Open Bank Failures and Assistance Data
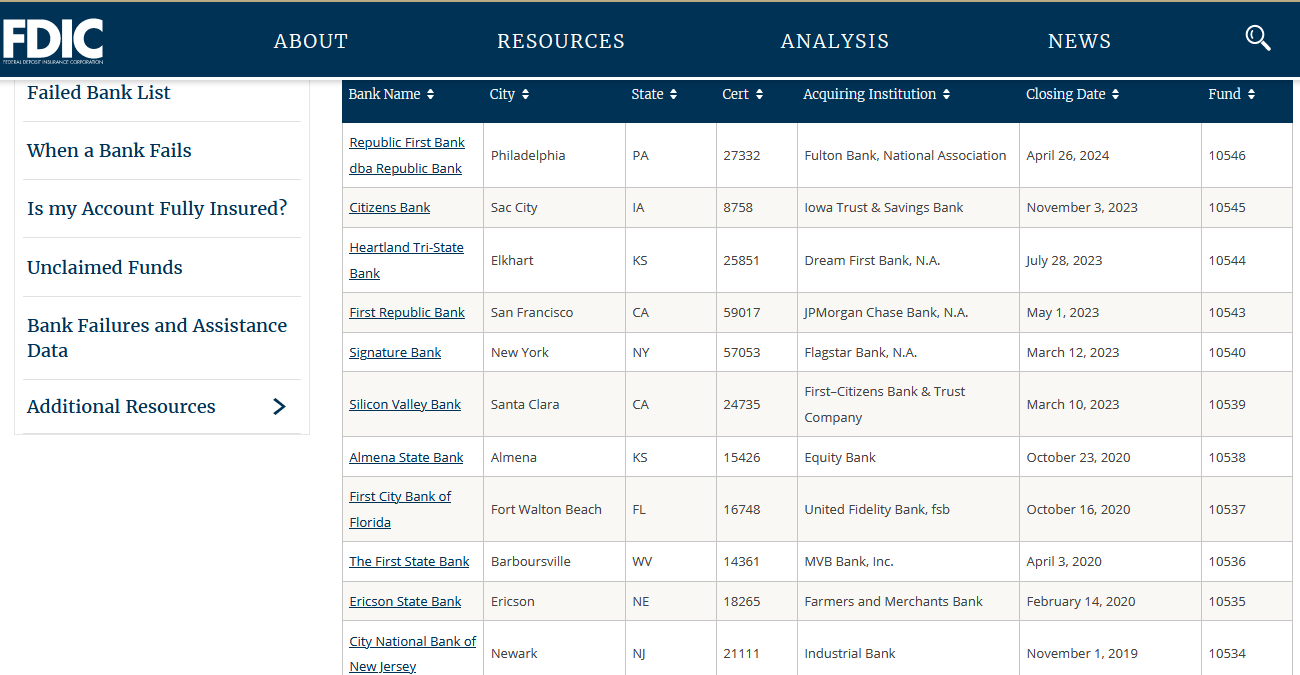1300x675 pixels. [157, 338]
